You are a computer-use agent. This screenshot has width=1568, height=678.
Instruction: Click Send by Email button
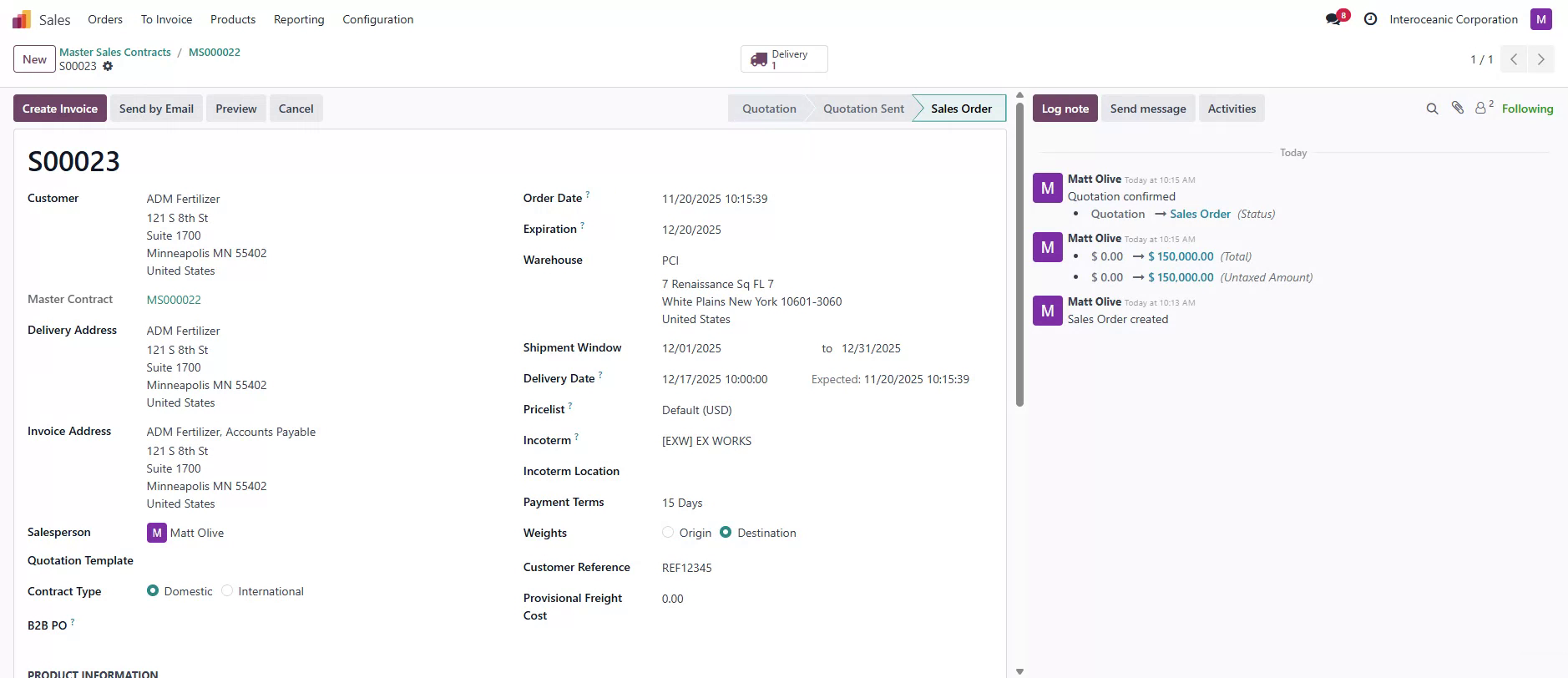click(156, 109)
